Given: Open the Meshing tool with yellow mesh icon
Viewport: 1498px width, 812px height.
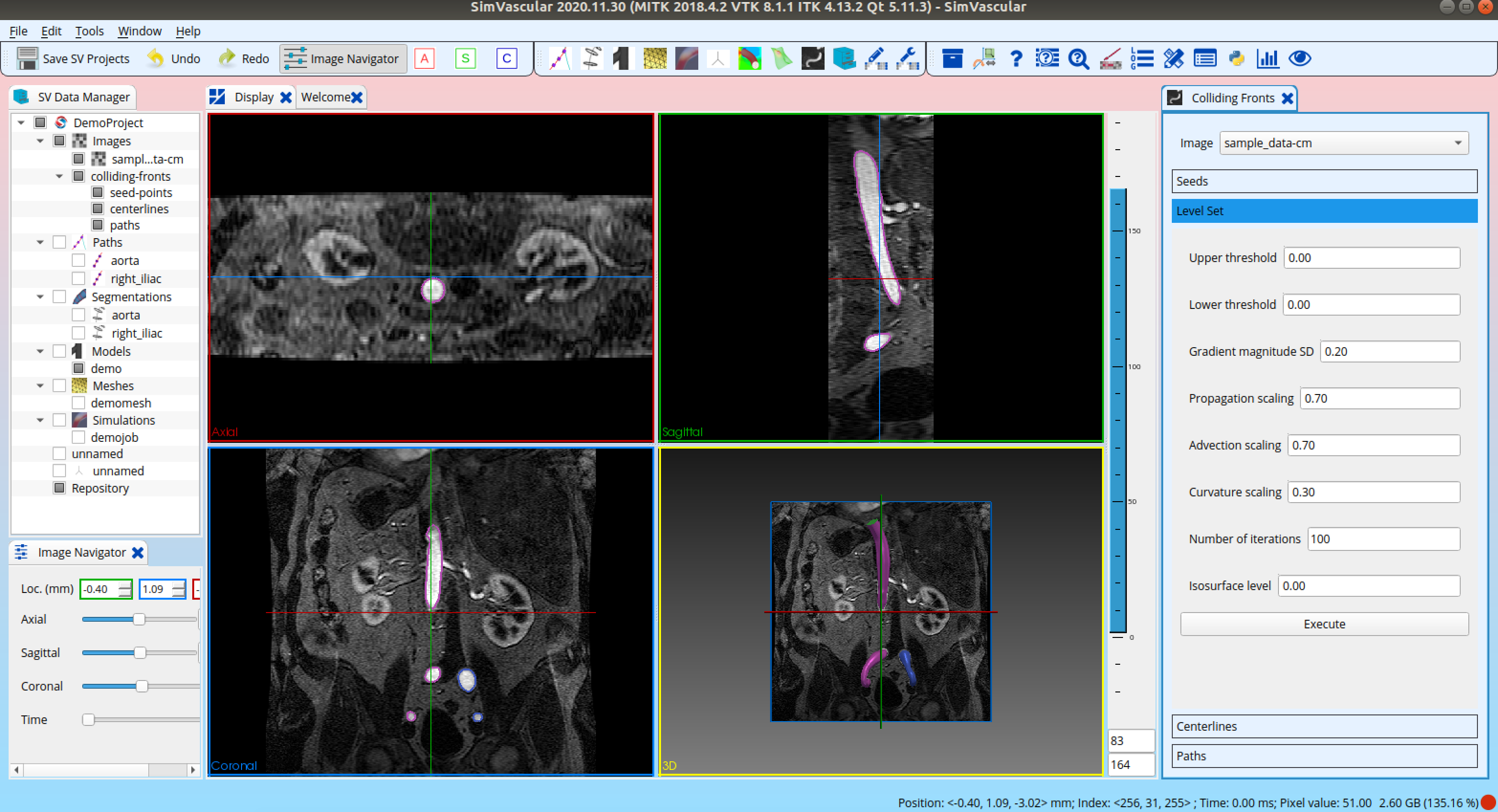Looking at the screenshot, I should point(655,58).
